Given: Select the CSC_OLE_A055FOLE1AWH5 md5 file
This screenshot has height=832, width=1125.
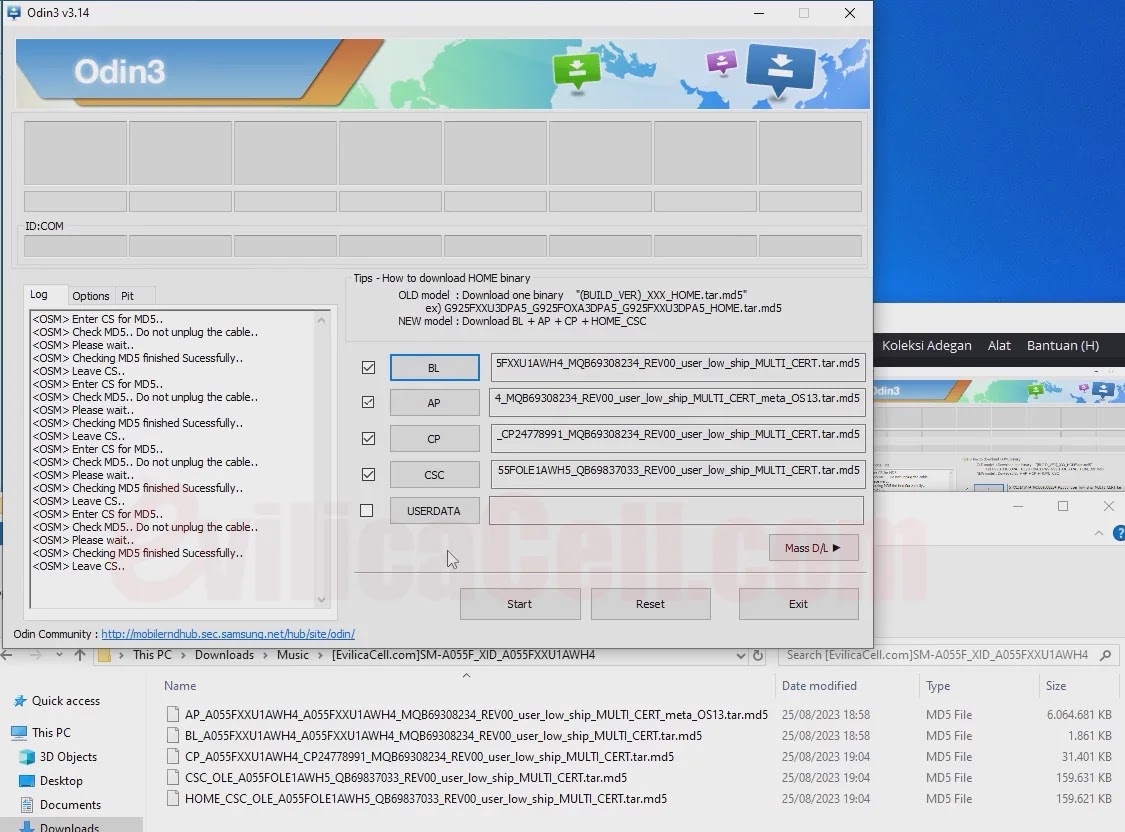Looking at the screenshot, I should pyautogui.click(x=406, y=777).
